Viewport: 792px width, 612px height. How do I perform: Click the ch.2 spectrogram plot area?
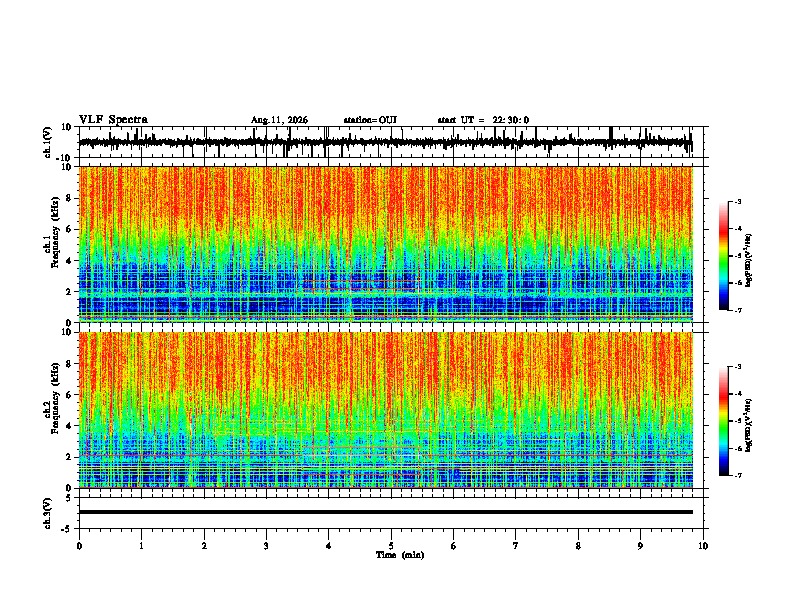coord(386,410)
